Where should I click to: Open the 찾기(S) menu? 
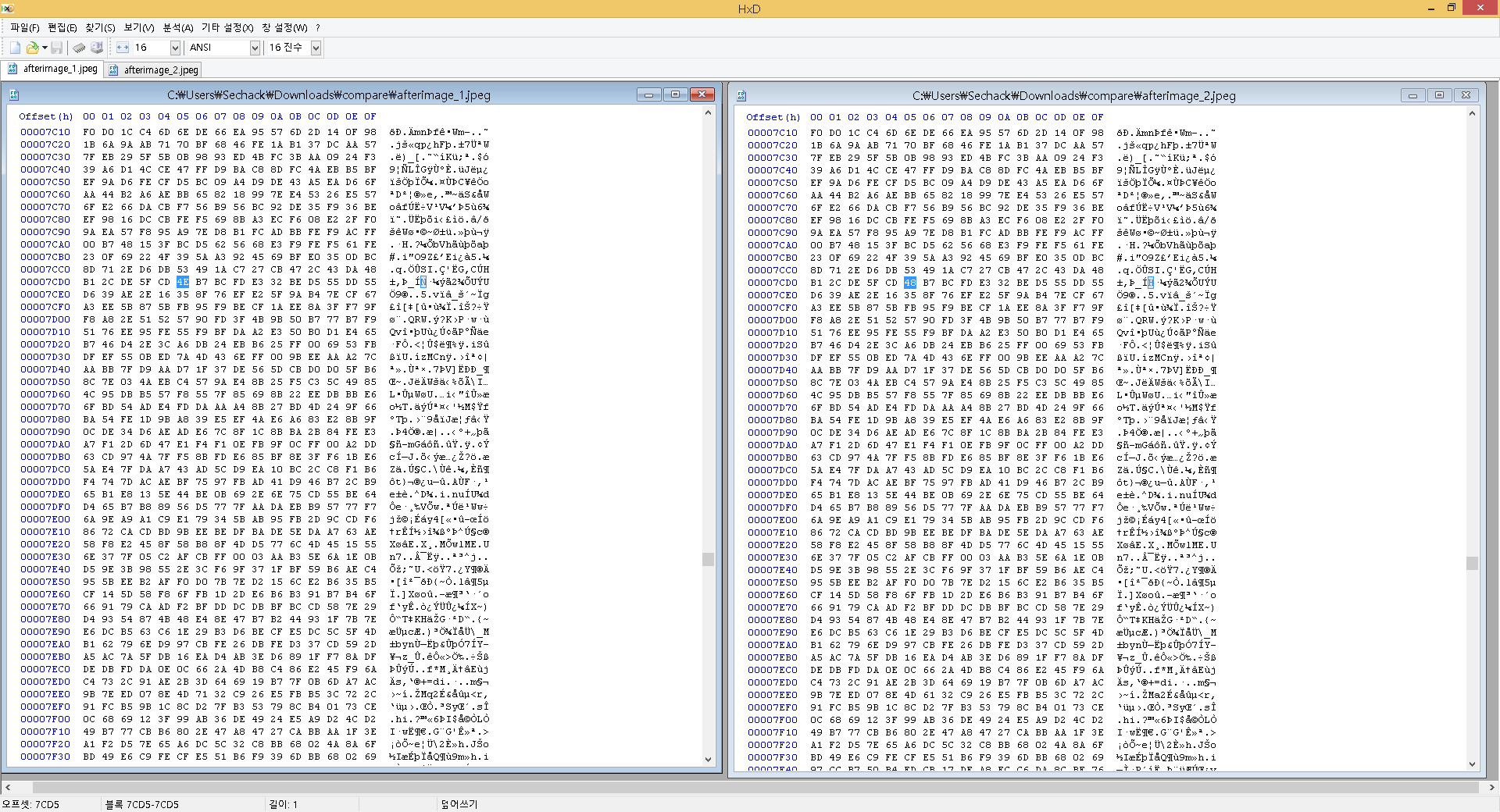tap(100, 27)
